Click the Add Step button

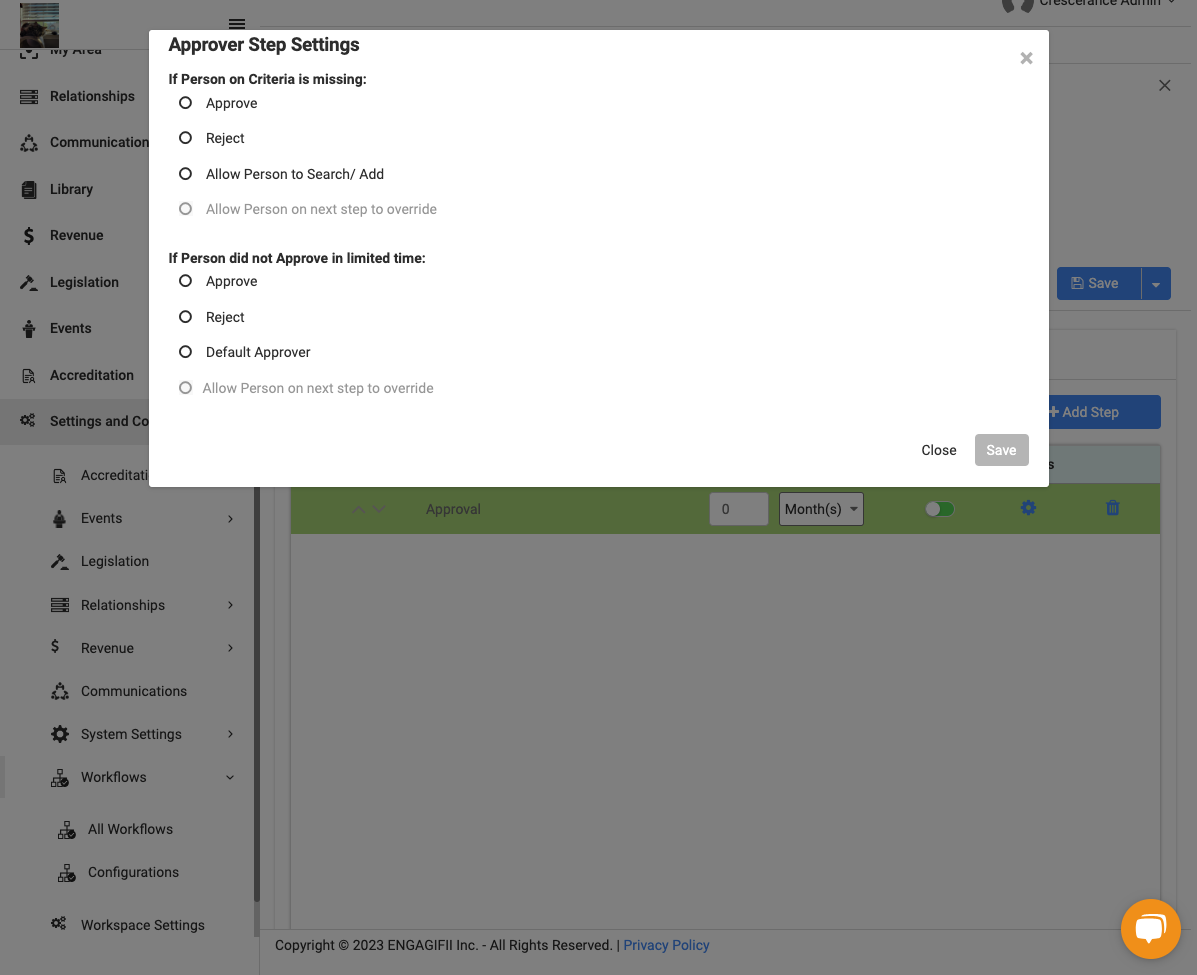tap(1105, 412)
